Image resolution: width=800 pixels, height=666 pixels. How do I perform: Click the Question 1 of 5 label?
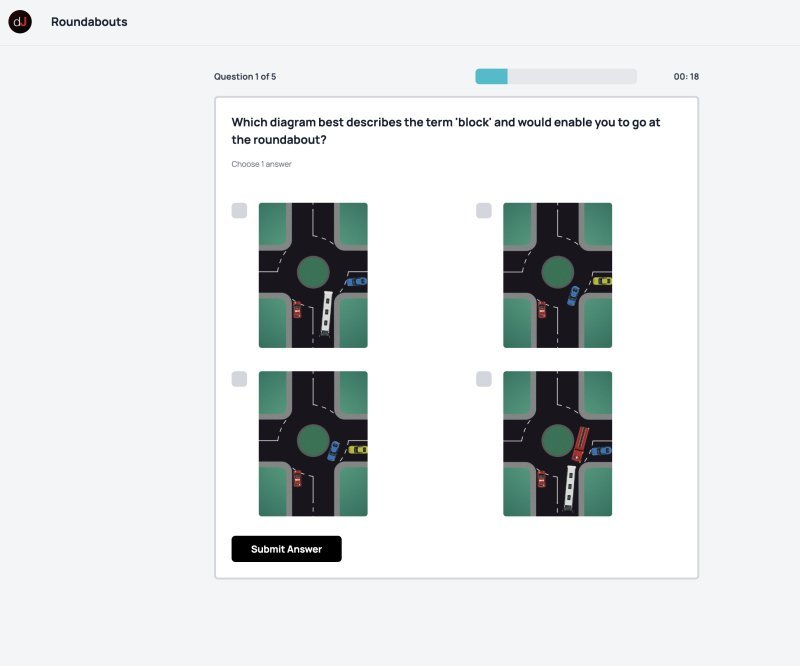pos(245,77)
